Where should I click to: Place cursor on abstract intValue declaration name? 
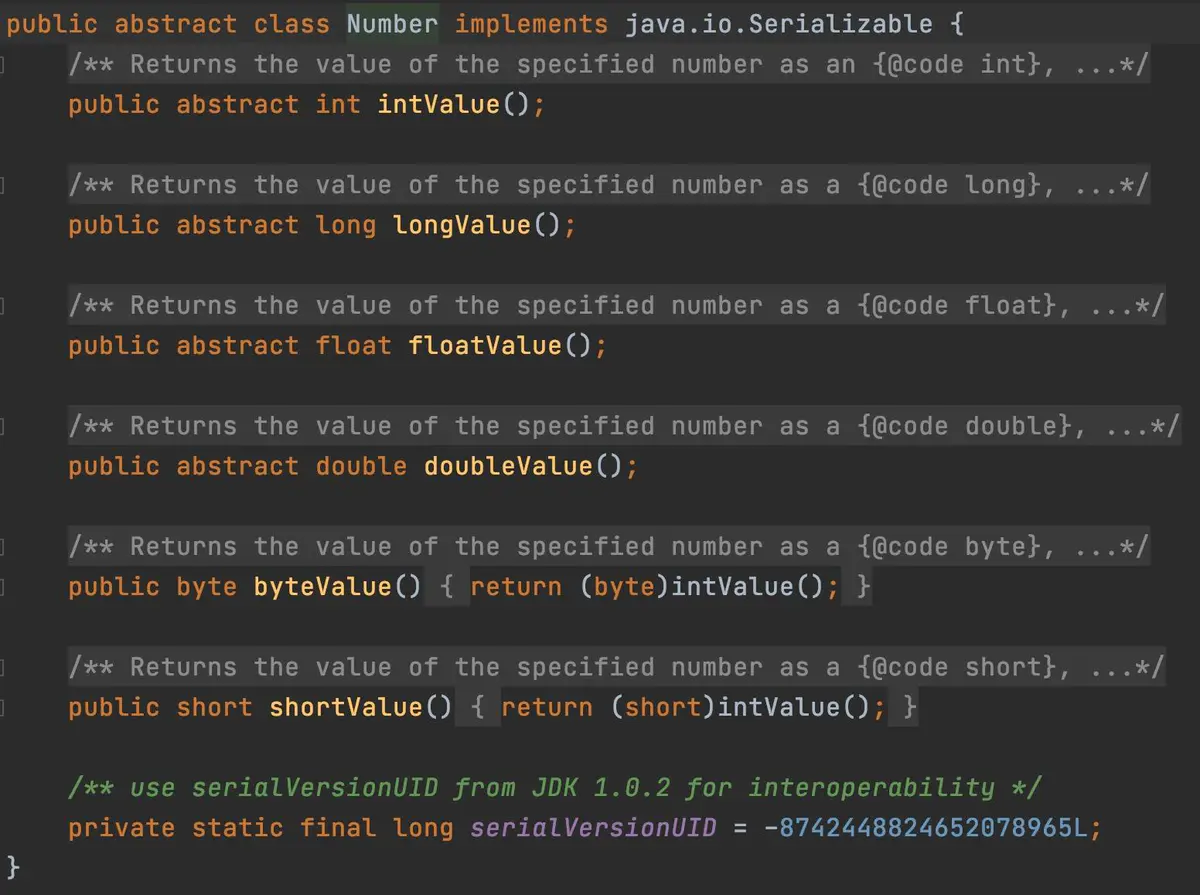click(438, 105)
